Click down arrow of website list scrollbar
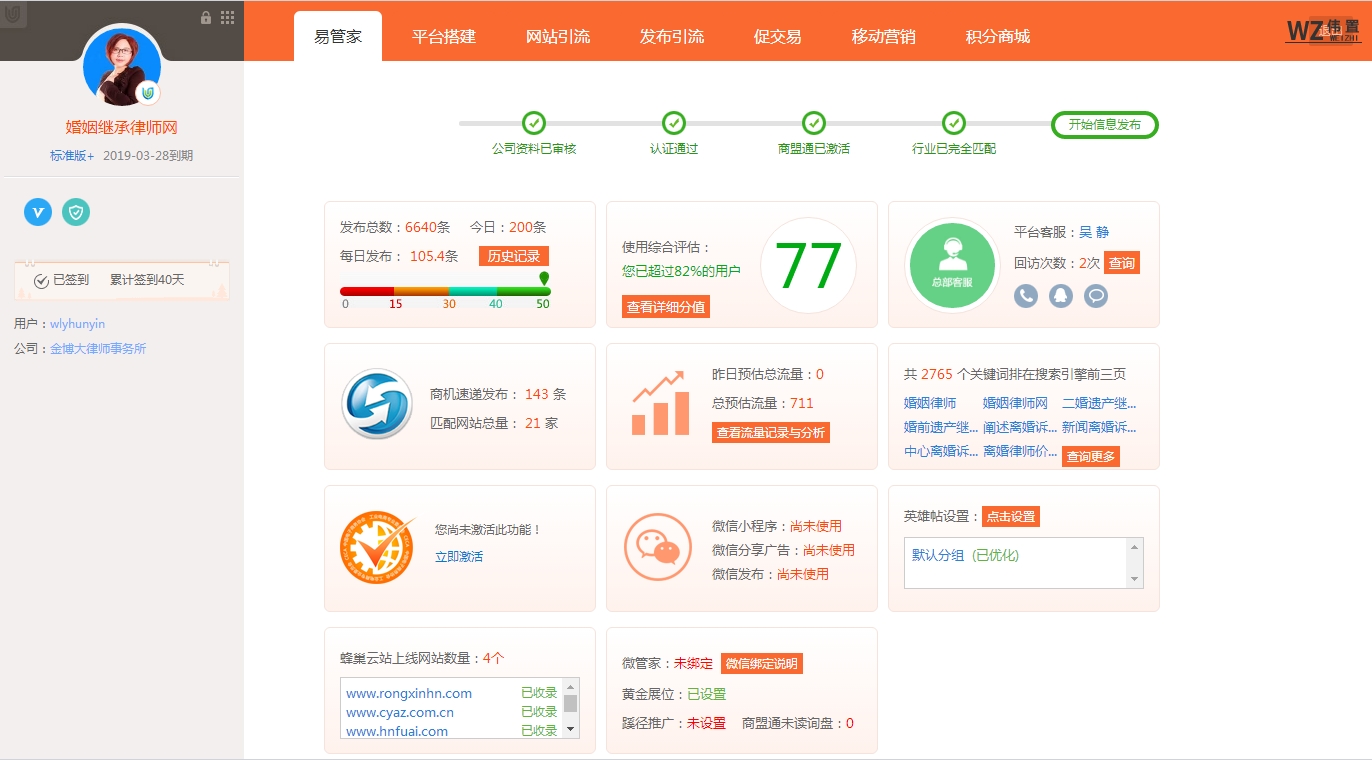 pos(571,729)
